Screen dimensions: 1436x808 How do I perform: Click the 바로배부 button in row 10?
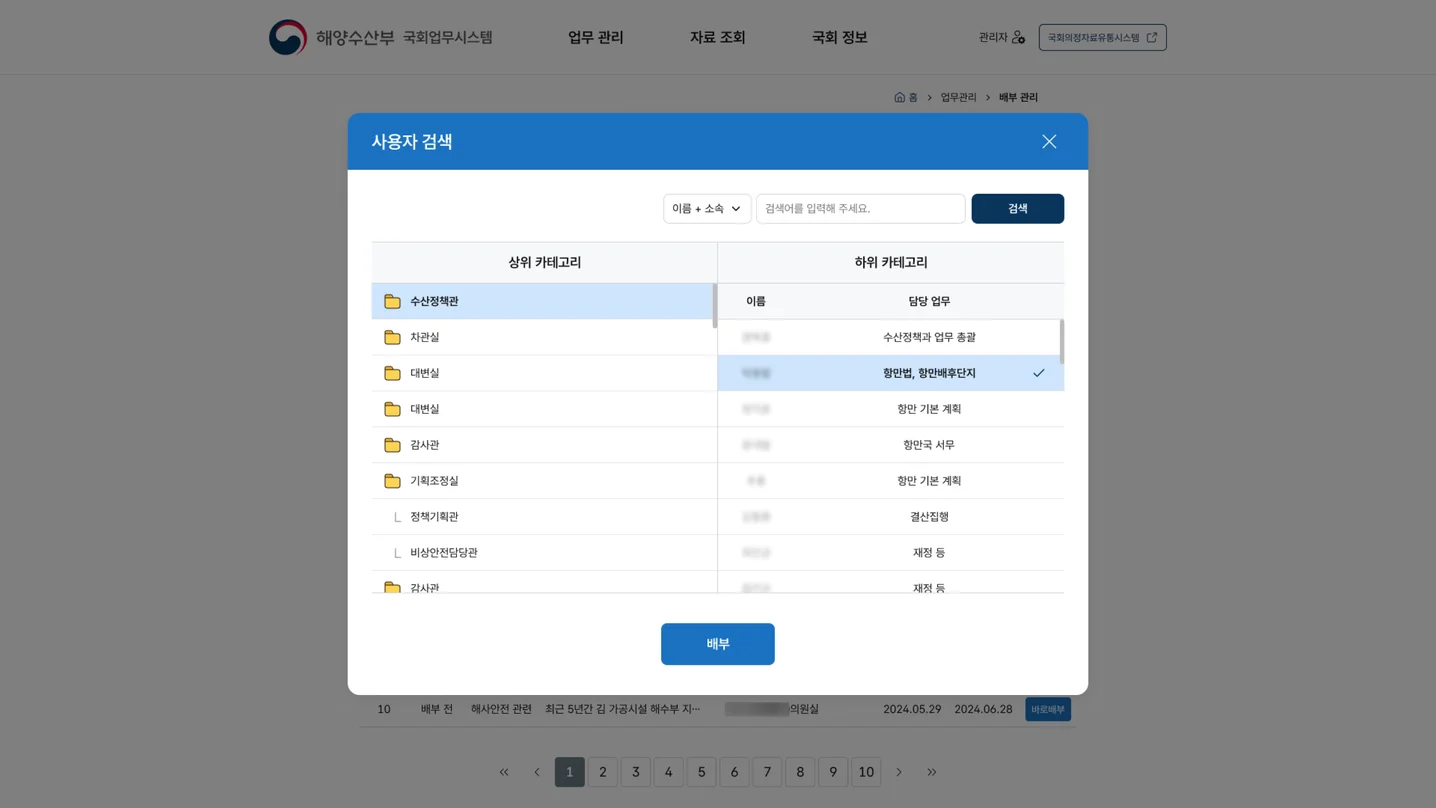1048,709
